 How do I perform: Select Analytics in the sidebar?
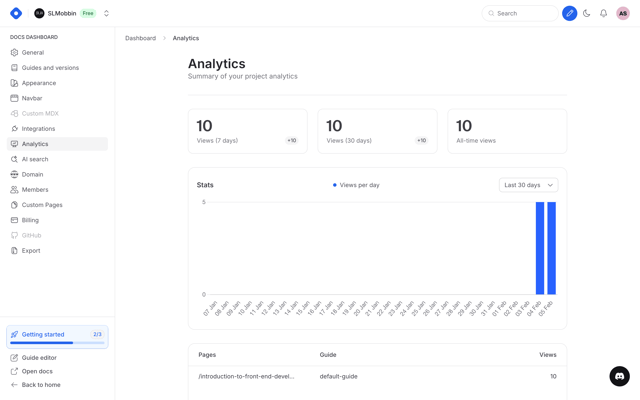57,144
